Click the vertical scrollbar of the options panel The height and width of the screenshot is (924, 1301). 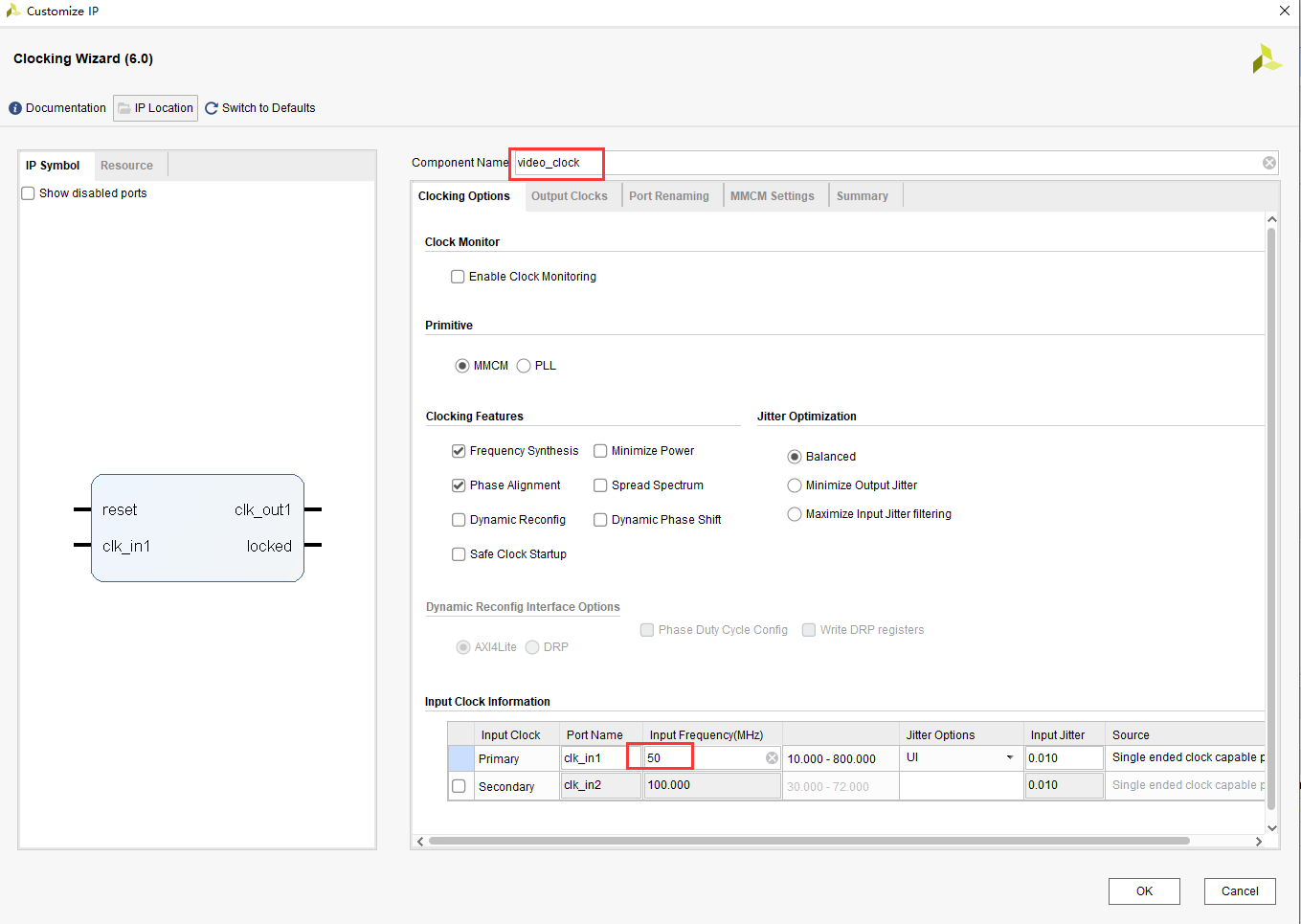1271,517
